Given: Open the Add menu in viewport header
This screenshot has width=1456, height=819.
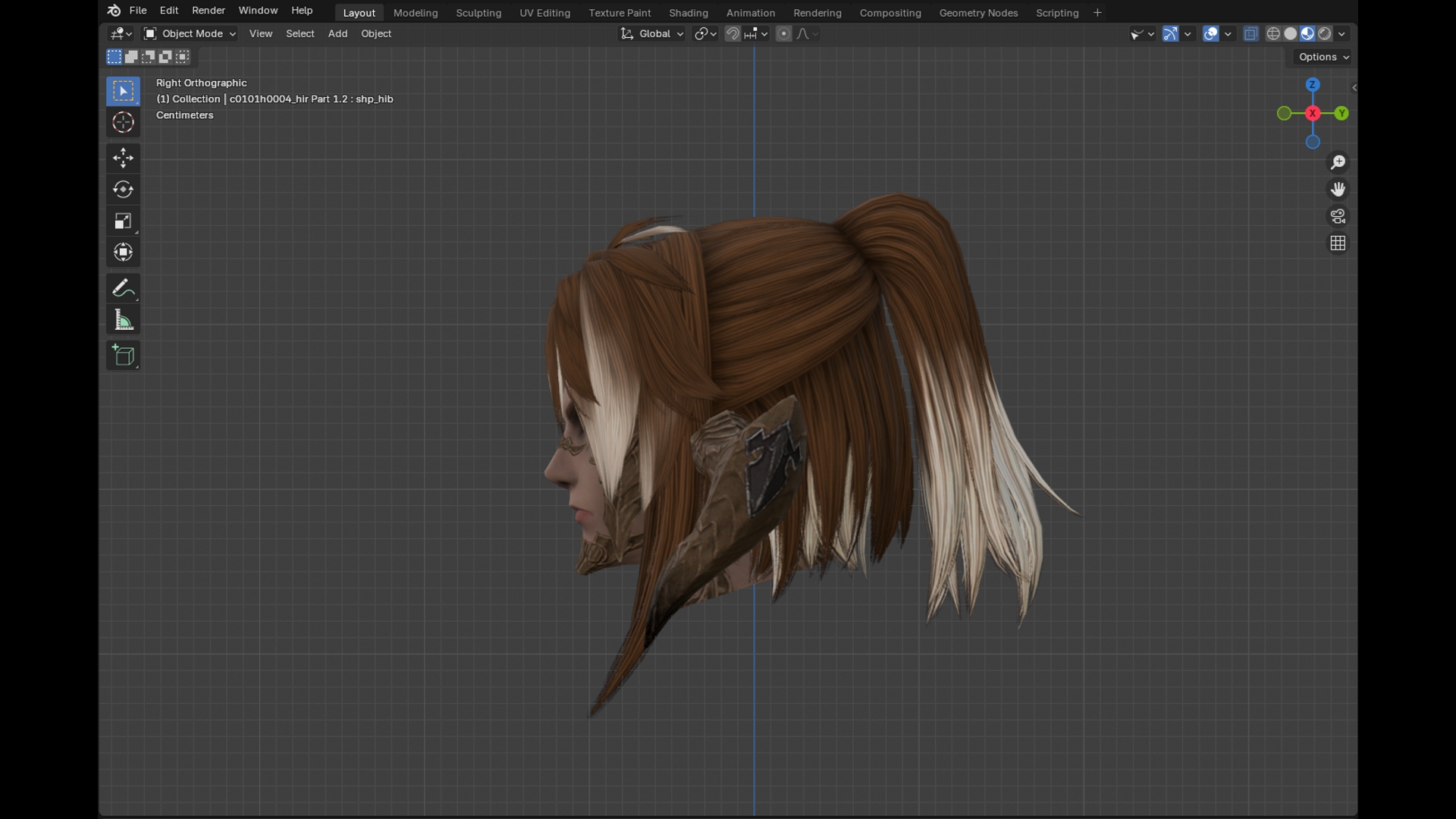Looking at the screenshot, I should 337,34.
